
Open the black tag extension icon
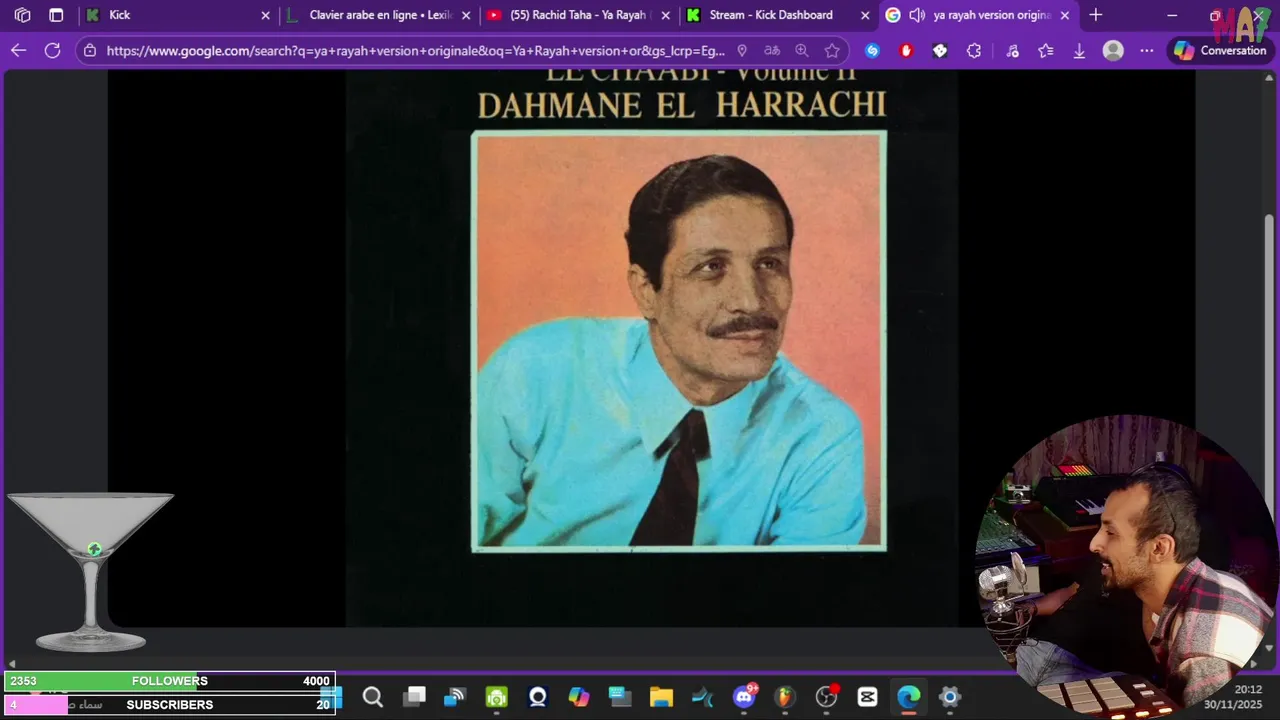coord(939,50)
